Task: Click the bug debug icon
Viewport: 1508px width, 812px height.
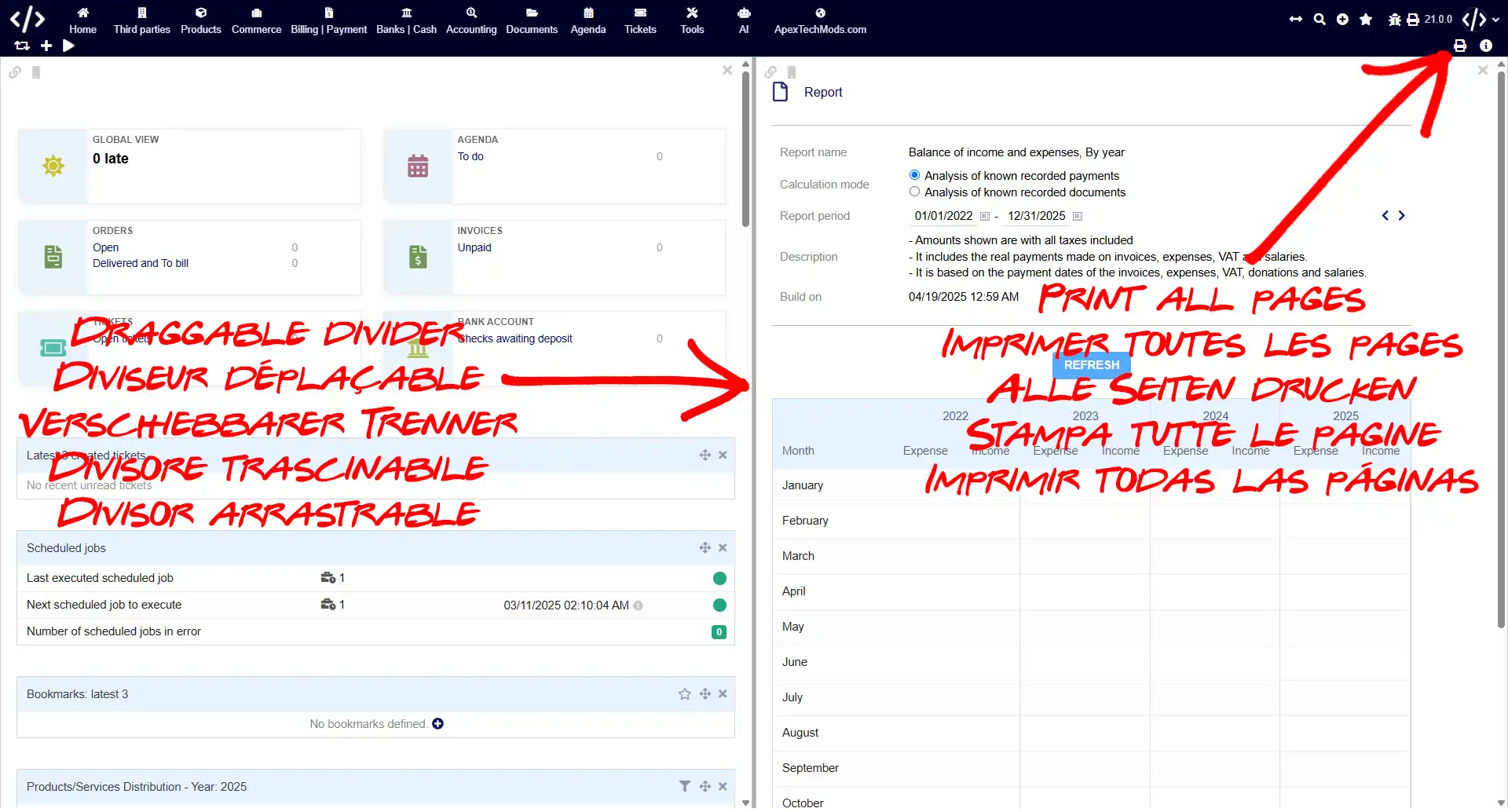Action: pyautogui.click(x=1395, y=20)
